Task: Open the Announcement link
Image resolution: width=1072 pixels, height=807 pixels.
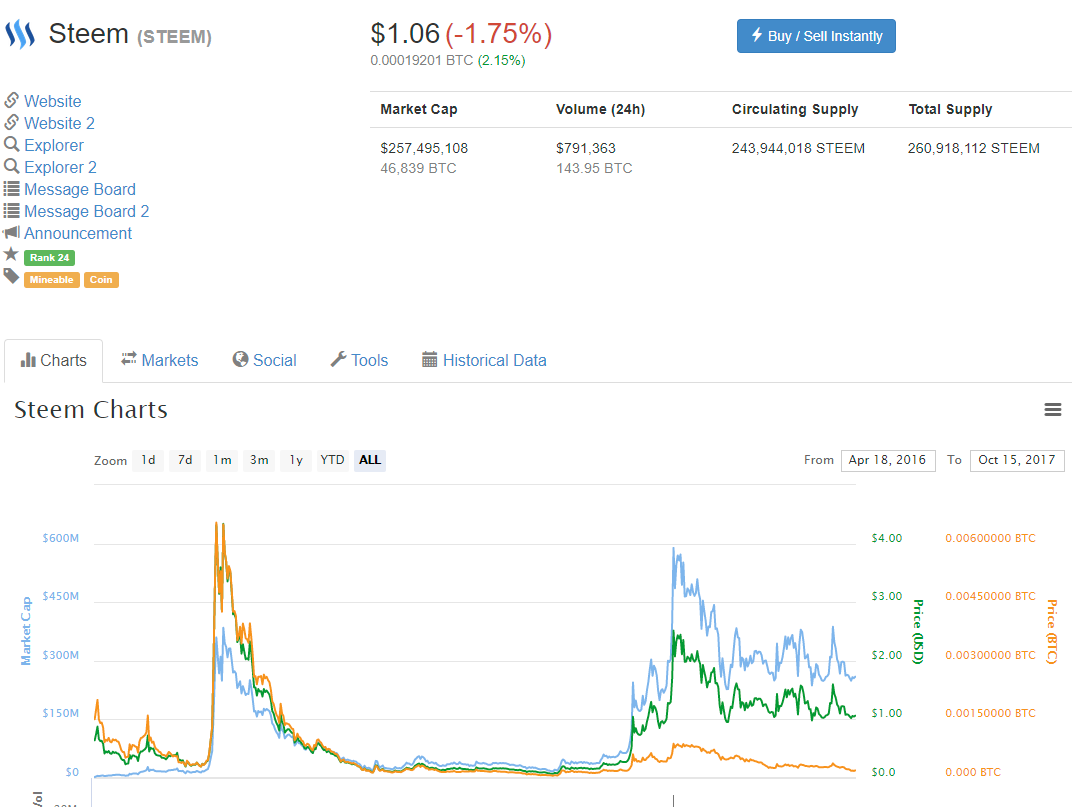Action: [78, 233]
